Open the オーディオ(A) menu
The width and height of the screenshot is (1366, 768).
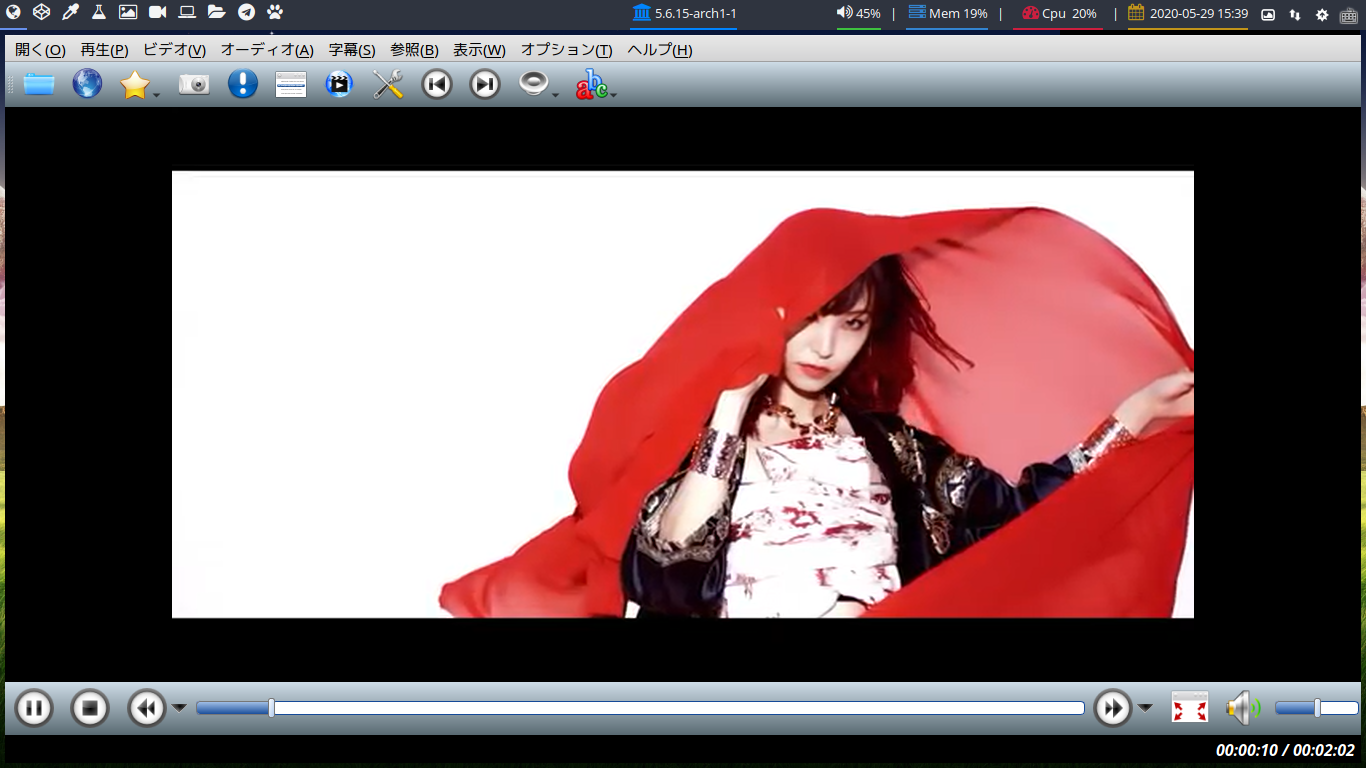click(x=267, y=50)
